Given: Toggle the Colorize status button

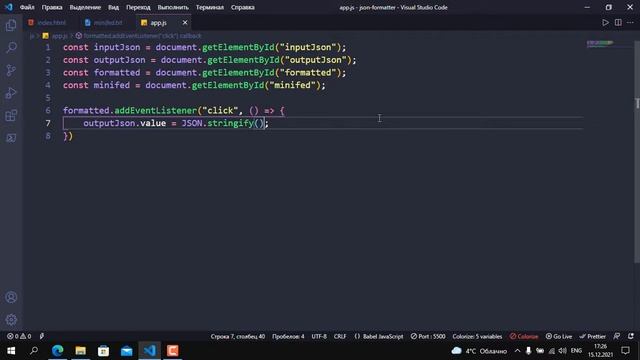Looking at the screenshot, I should (524, 336).
